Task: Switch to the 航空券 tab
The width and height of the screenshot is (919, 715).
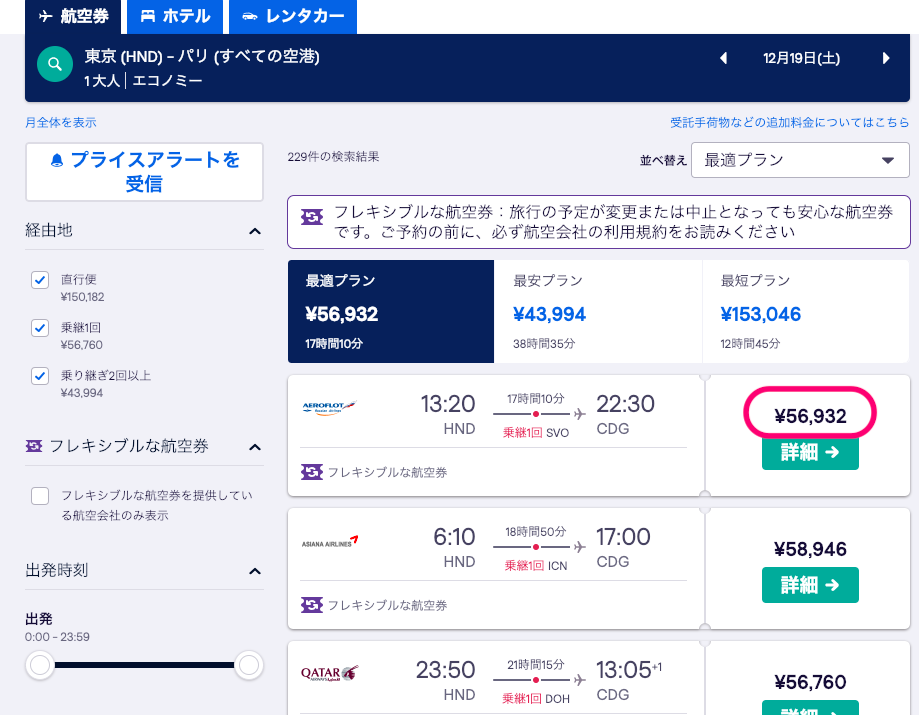Action: pos(73,16)
